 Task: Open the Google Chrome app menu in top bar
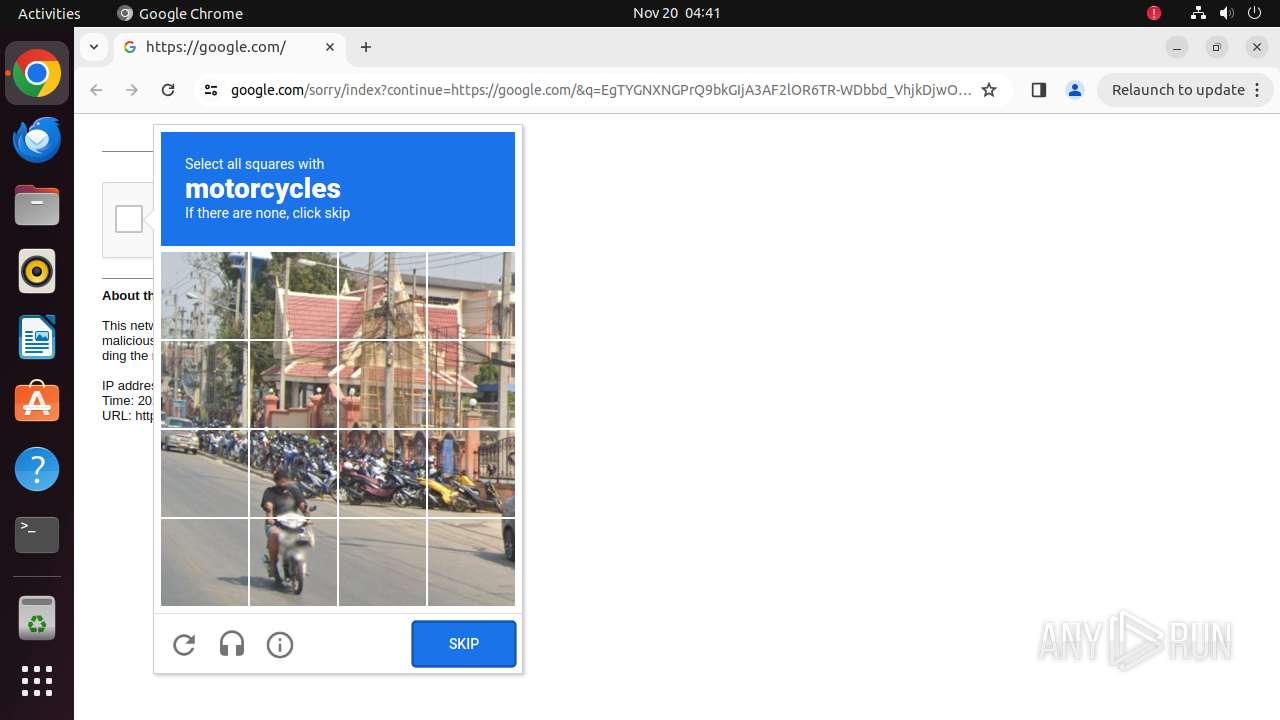[180, 13]
